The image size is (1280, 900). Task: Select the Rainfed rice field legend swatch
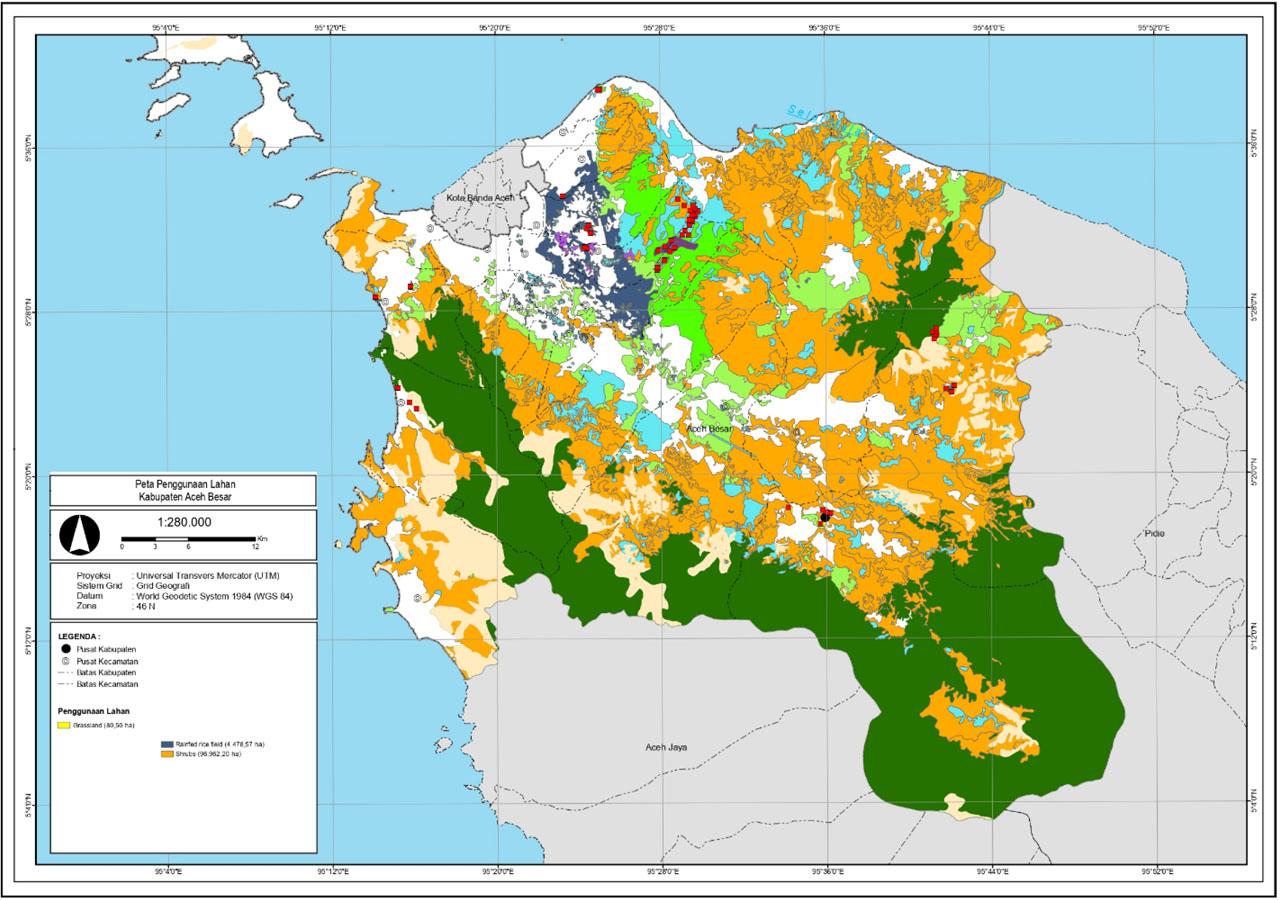(168, 743)
